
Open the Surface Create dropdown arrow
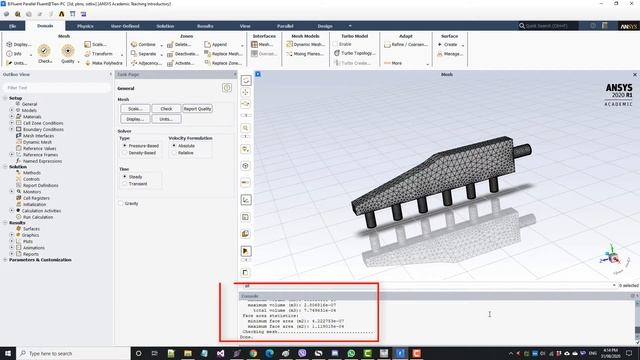coord(462,45)
